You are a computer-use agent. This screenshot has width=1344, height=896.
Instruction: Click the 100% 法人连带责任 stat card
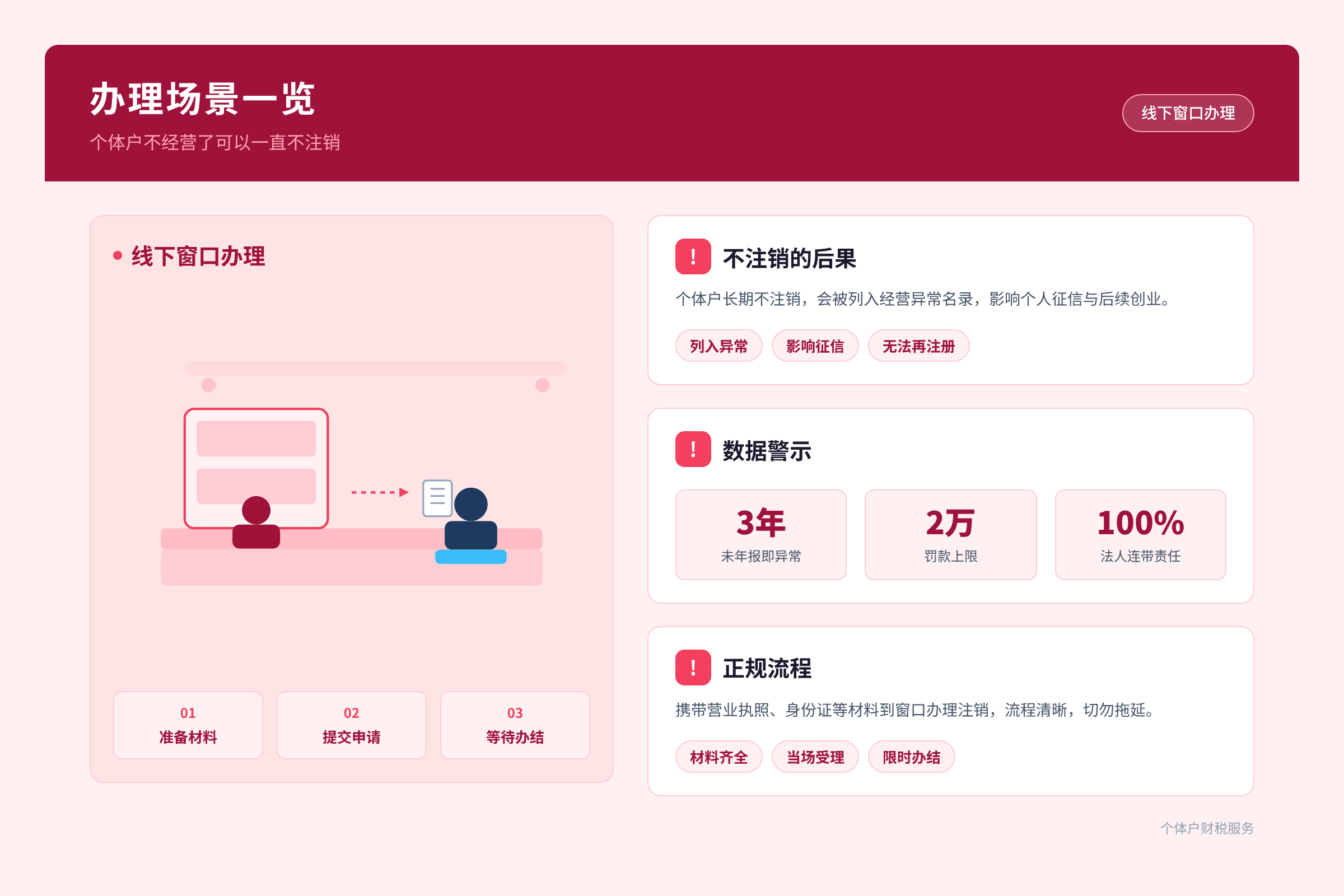[x=1141, y=535]
